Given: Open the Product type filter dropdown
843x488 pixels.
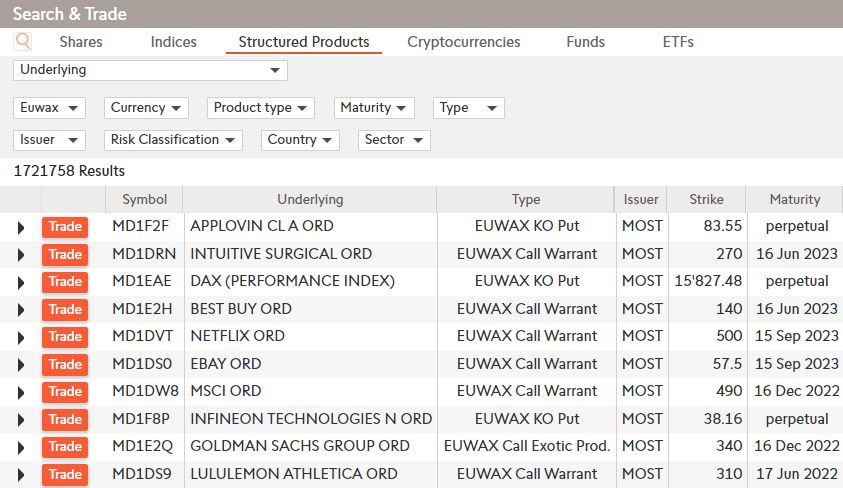Looking at the screenshot, I should click(261, 108).
